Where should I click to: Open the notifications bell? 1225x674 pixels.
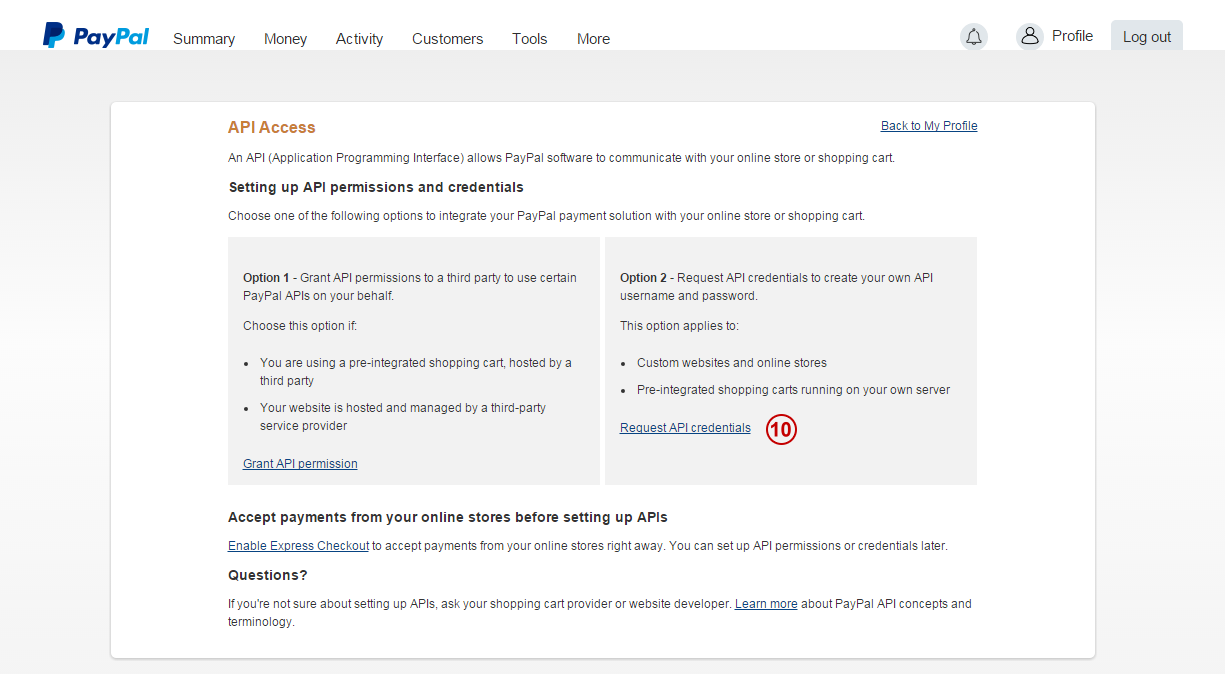coord(973,37)
